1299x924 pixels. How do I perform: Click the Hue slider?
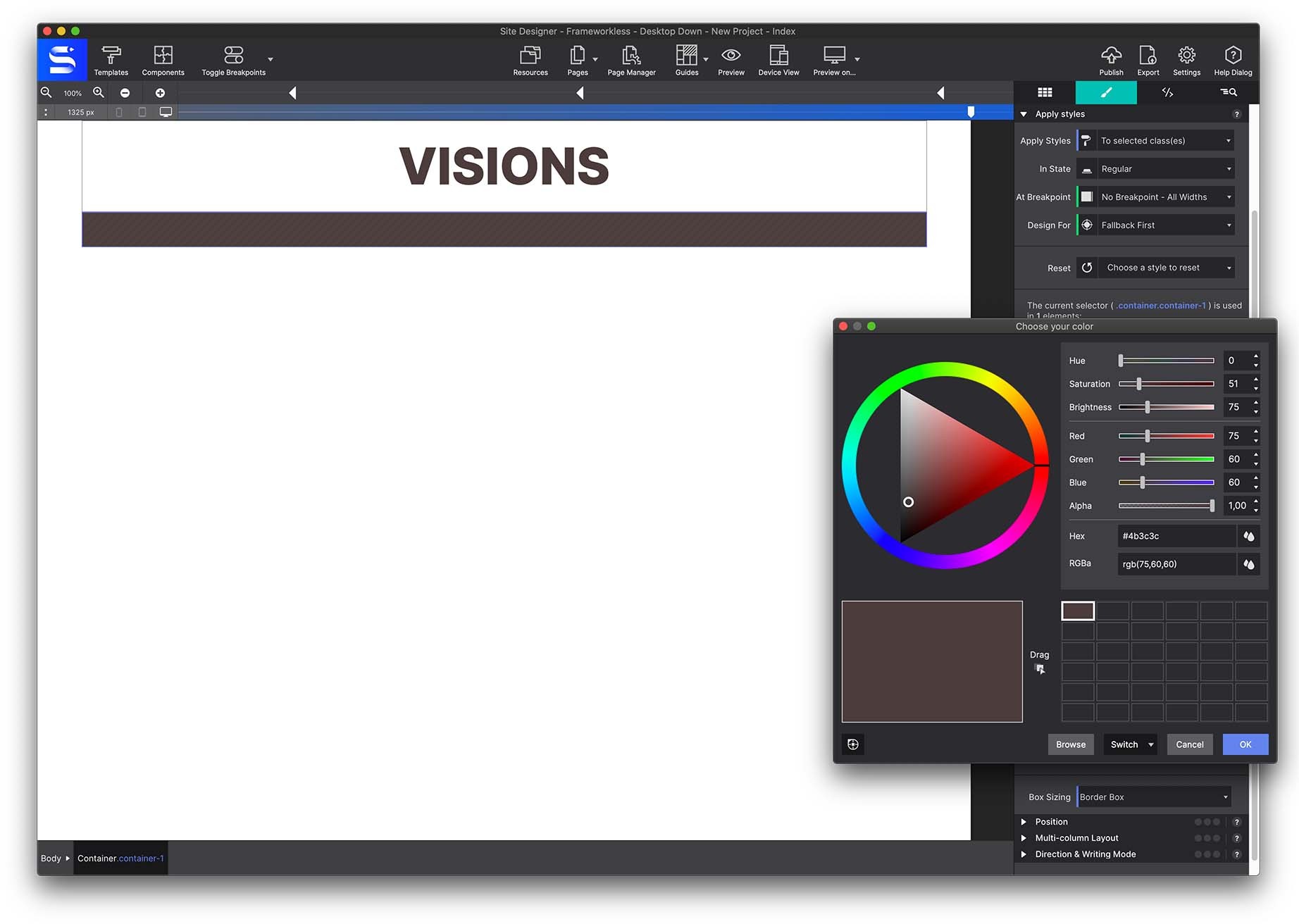pos(1167,361)
